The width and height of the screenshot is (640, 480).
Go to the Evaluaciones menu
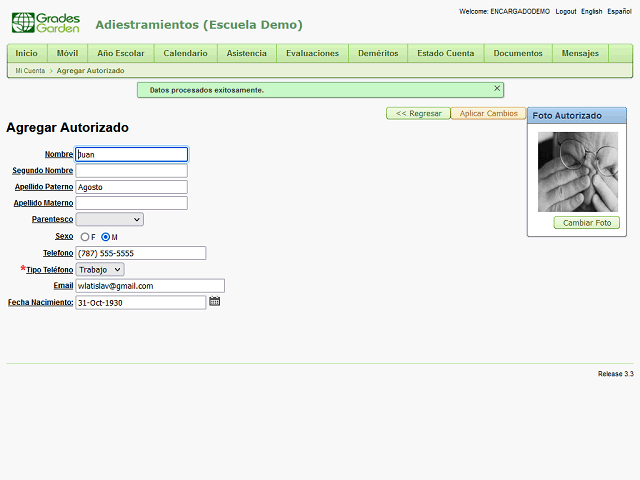[x=311, y=53]
